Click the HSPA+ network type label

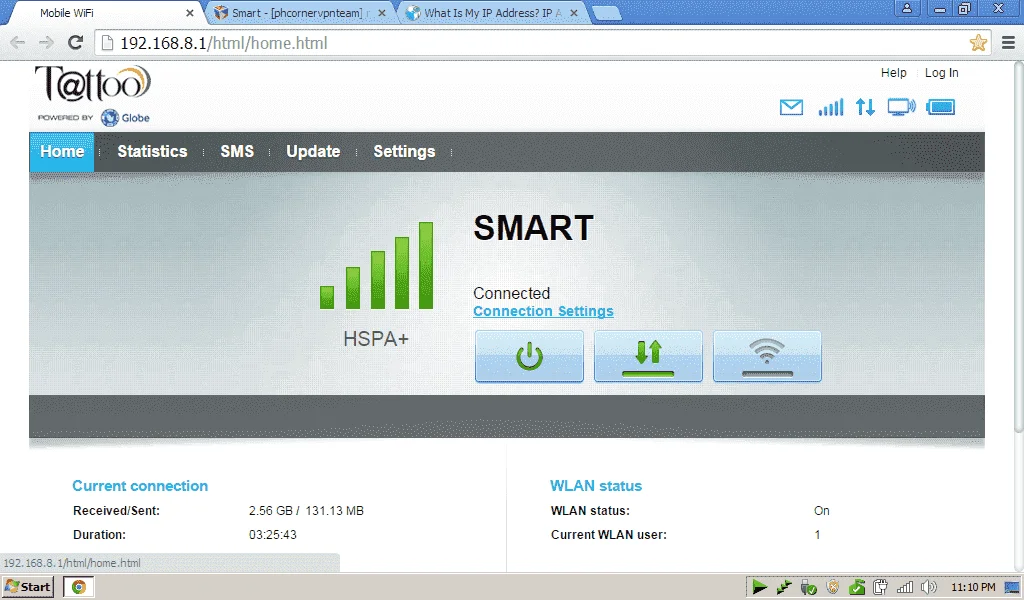(x=376, y=339)
